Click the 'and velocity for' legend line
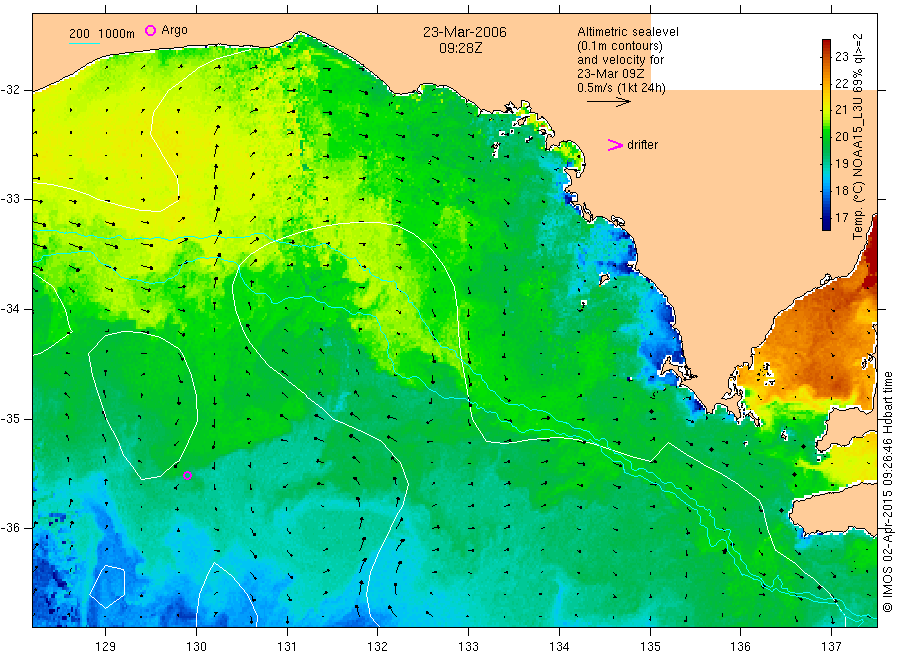This screenshot has width=900, height=660. (620, 60)
